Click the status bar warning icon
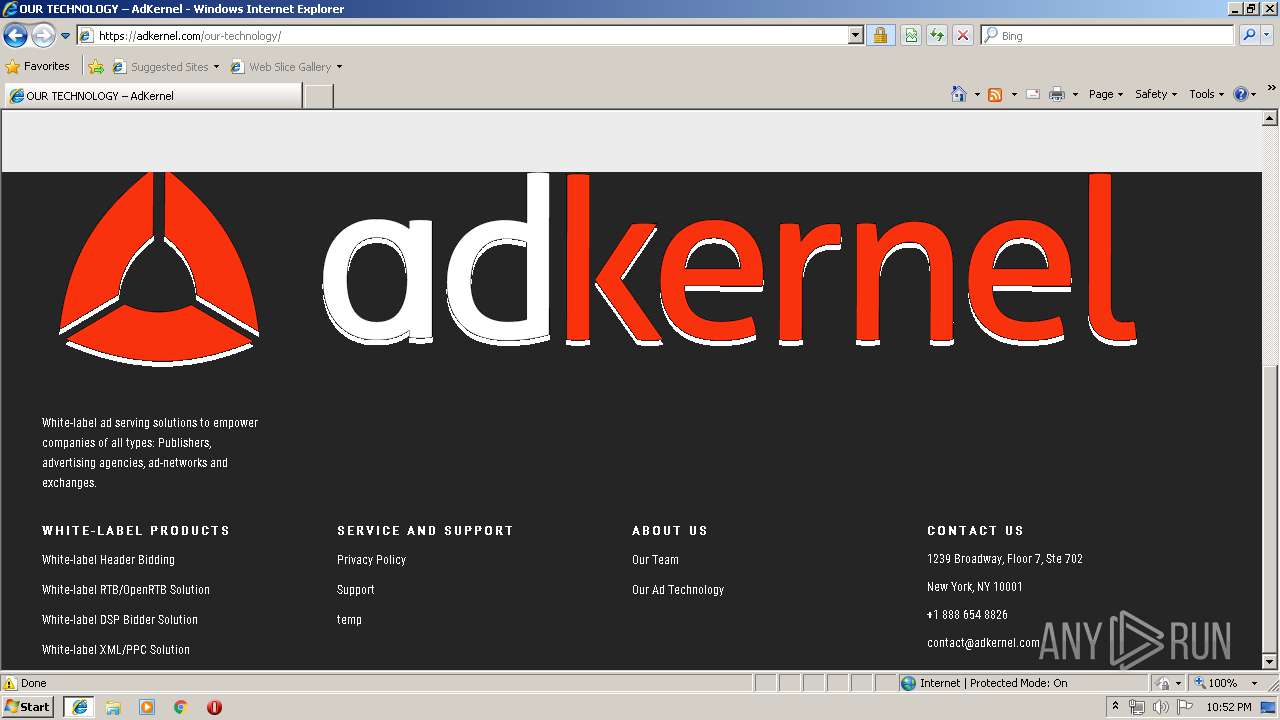This screenshot has height=720, width=1280. 10,683
